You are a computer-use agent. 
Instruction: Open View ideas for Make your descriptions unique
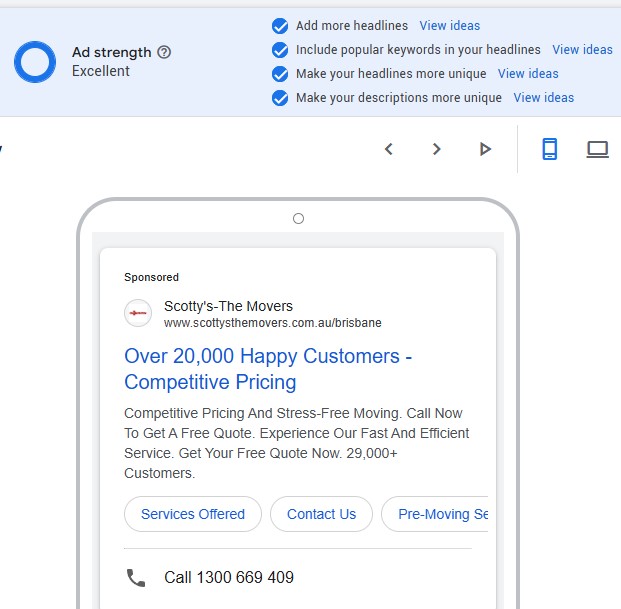(x=543, y=98)
